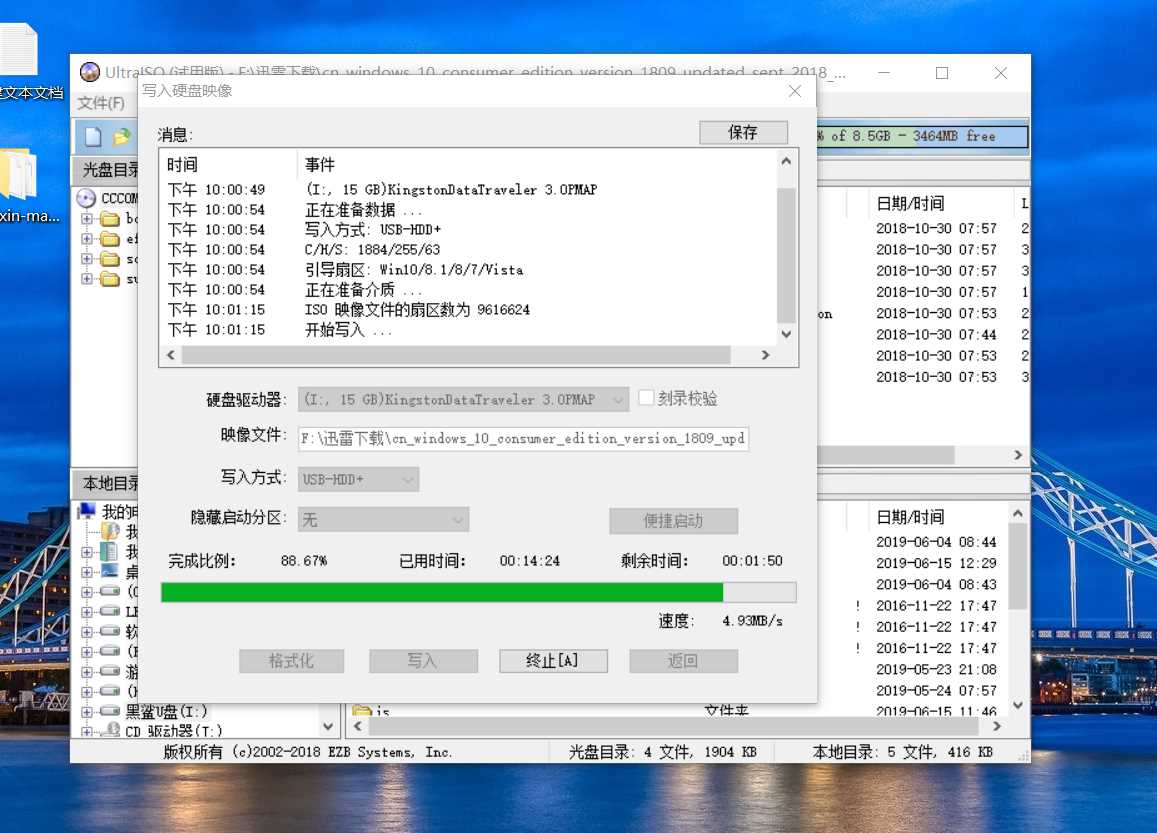Click the message log horizontal scrollbar
This screenshot has height=833, width=1157.
[x=456, y=355]
